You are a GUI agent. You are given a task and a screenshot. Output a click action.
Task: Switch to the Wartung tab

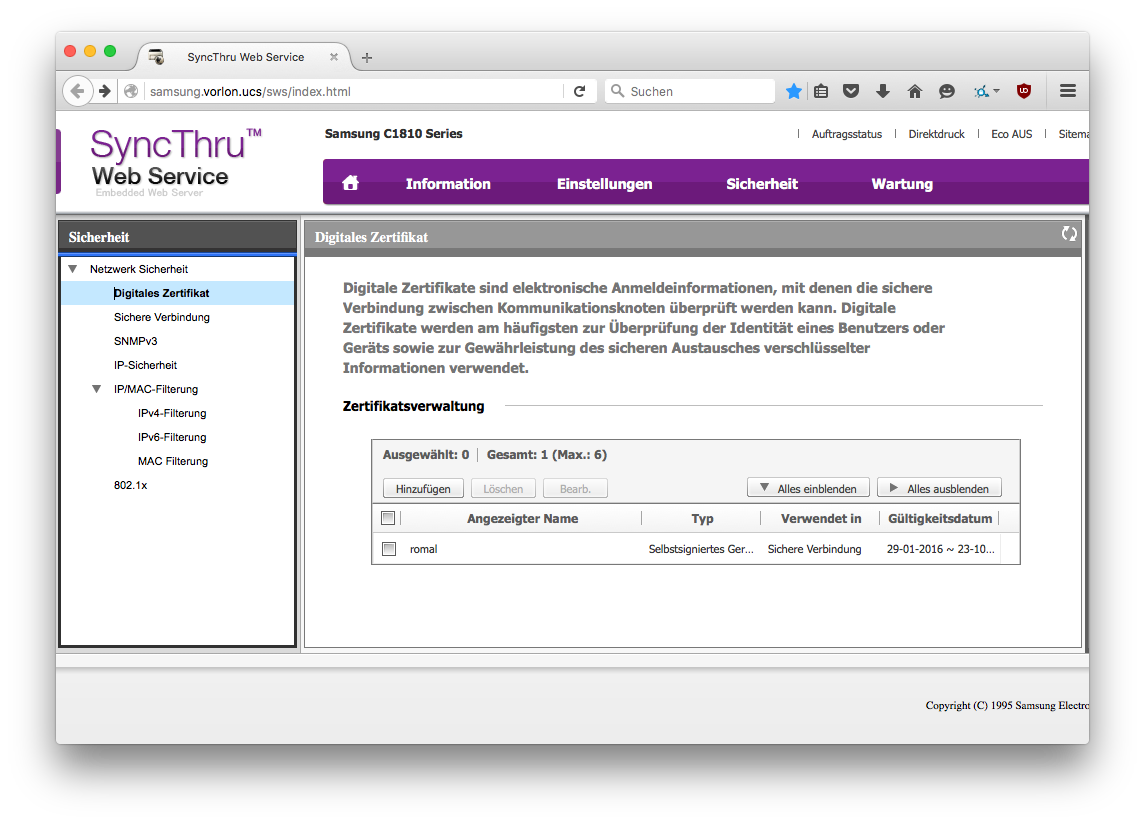tap(901, 184)
